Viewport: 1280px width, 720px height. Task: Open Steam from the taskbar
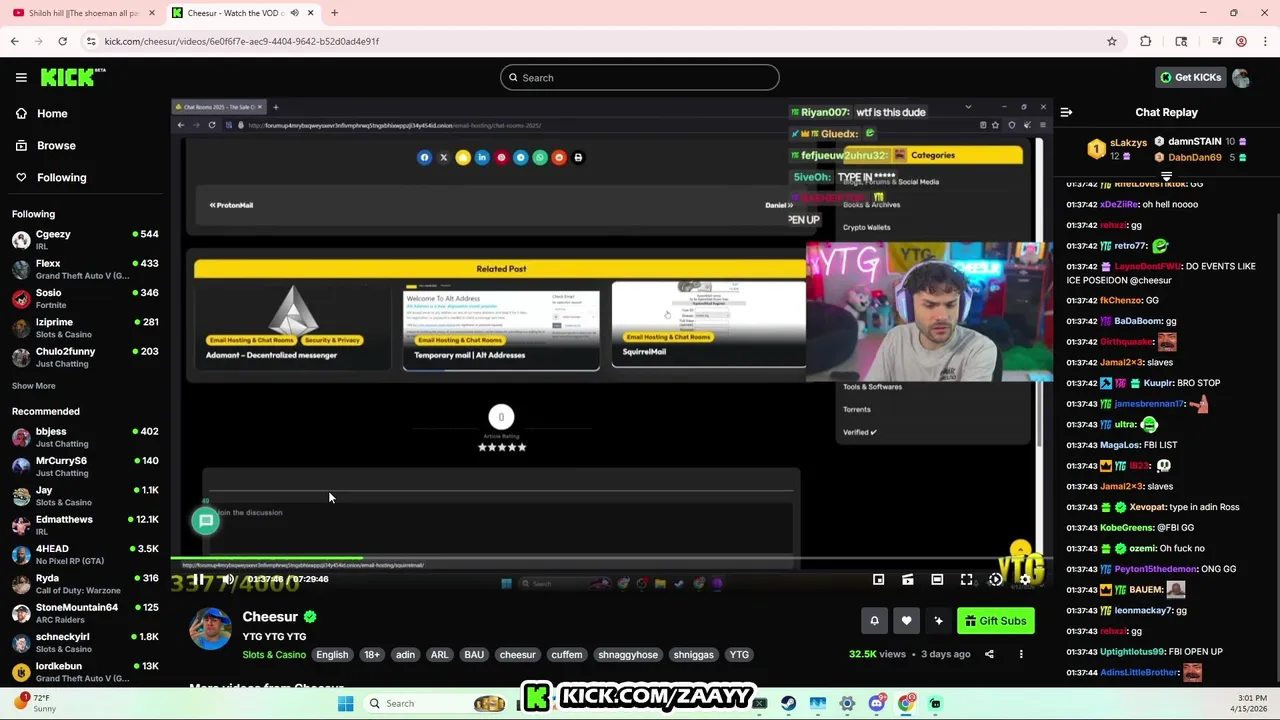point(788,703)
